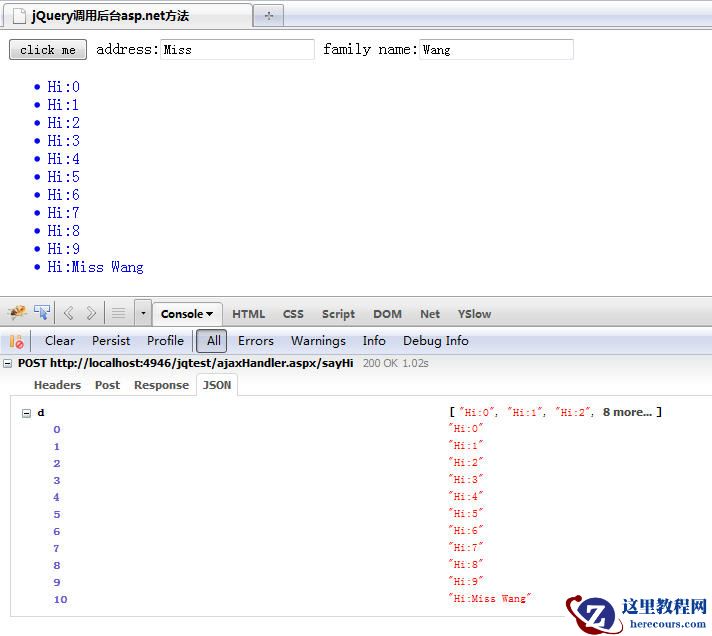Screen dimensions: 712x636
Task: Click JSON index 0 key
Action: click(57, 429)
